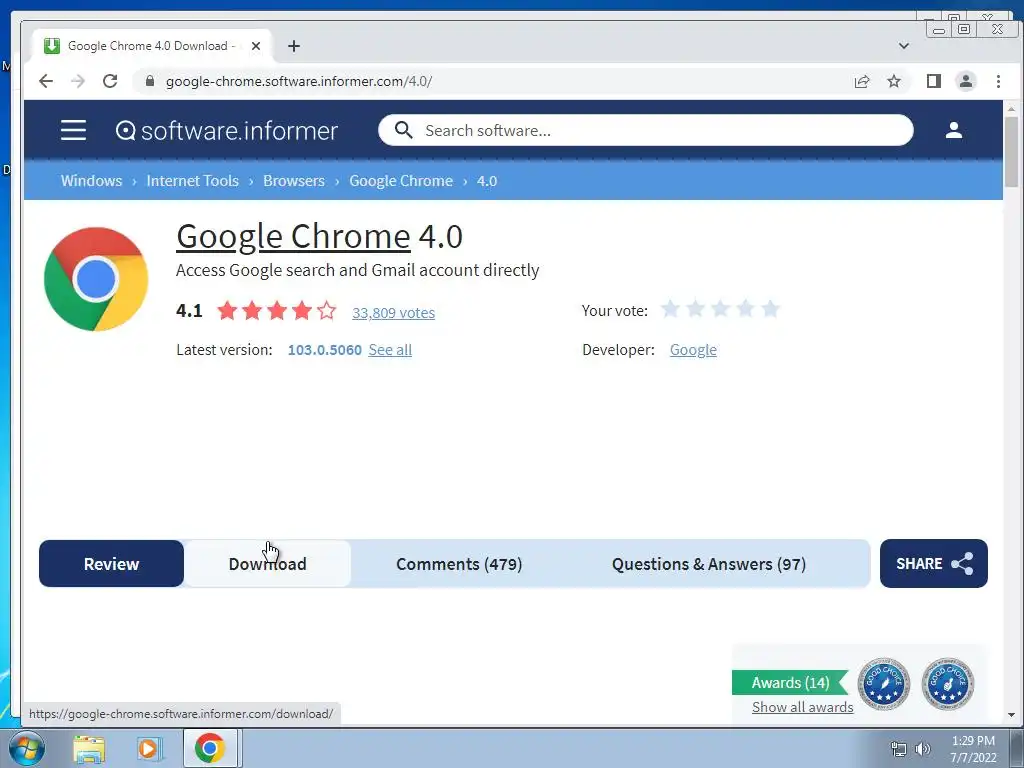View site lock security information

pos(150,81)
